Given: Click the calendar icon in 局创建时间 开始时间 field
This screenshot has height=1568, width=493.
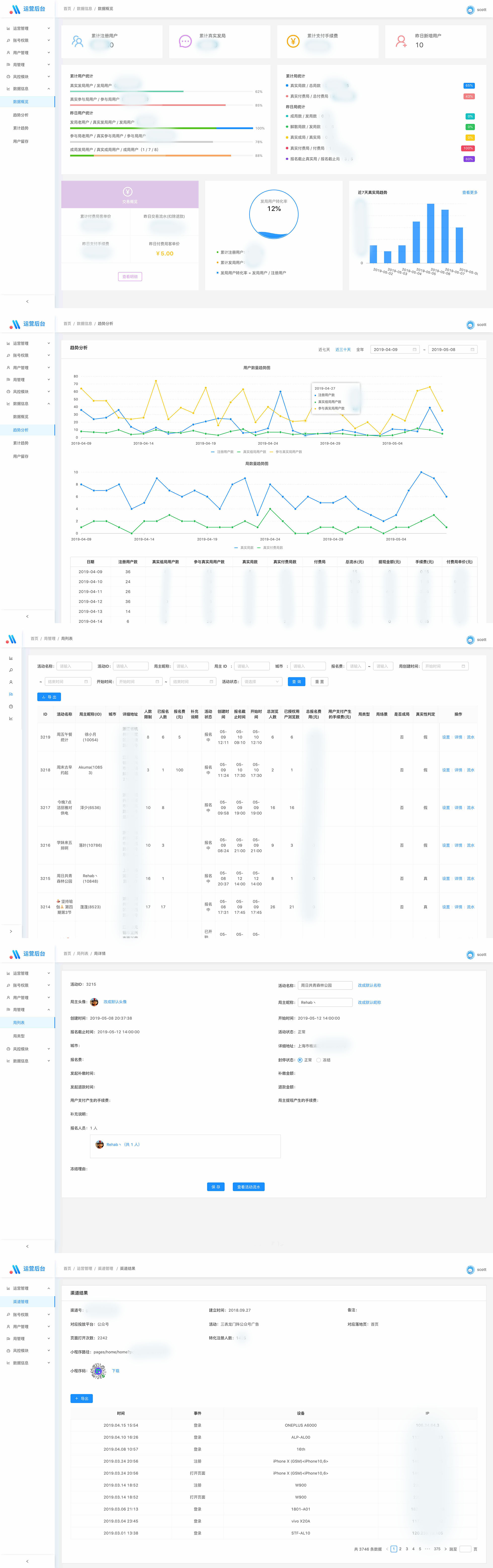Looking at the screenshot, I should pos(463,666).
